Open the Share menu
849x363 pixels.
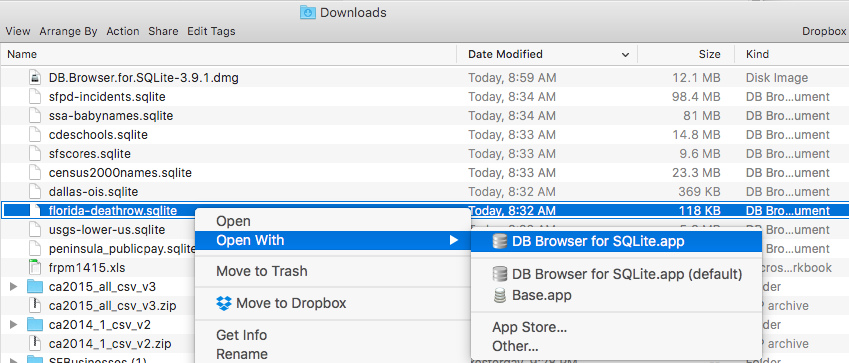click(x=164, y=31)
